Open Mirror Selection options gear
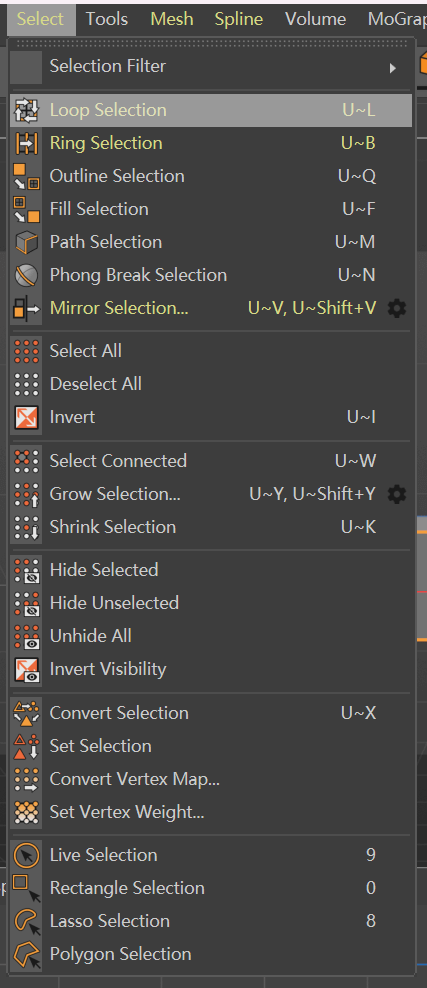 [x=397, y=308]
